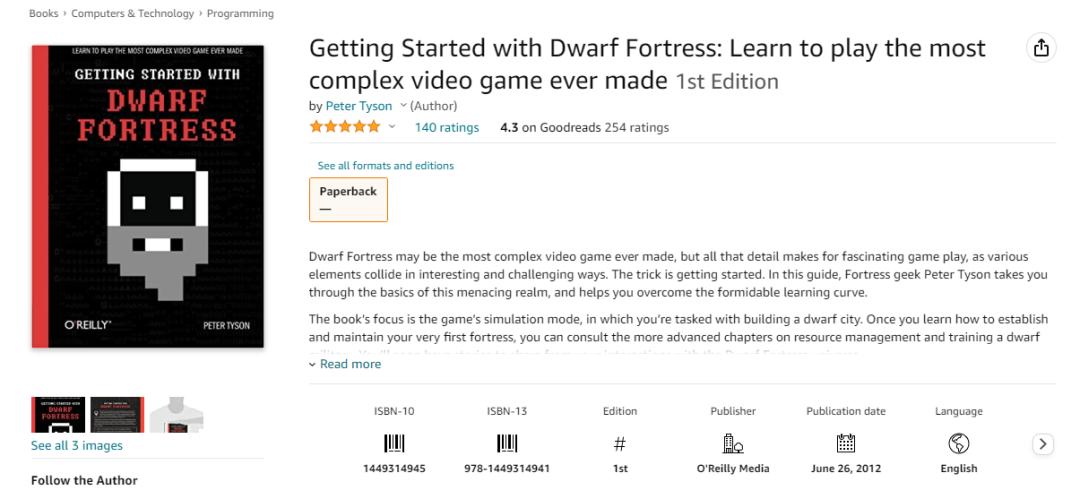Select the Paperback format option
The height and width of the screenshot is (499, 1080).
pos(349,199)
